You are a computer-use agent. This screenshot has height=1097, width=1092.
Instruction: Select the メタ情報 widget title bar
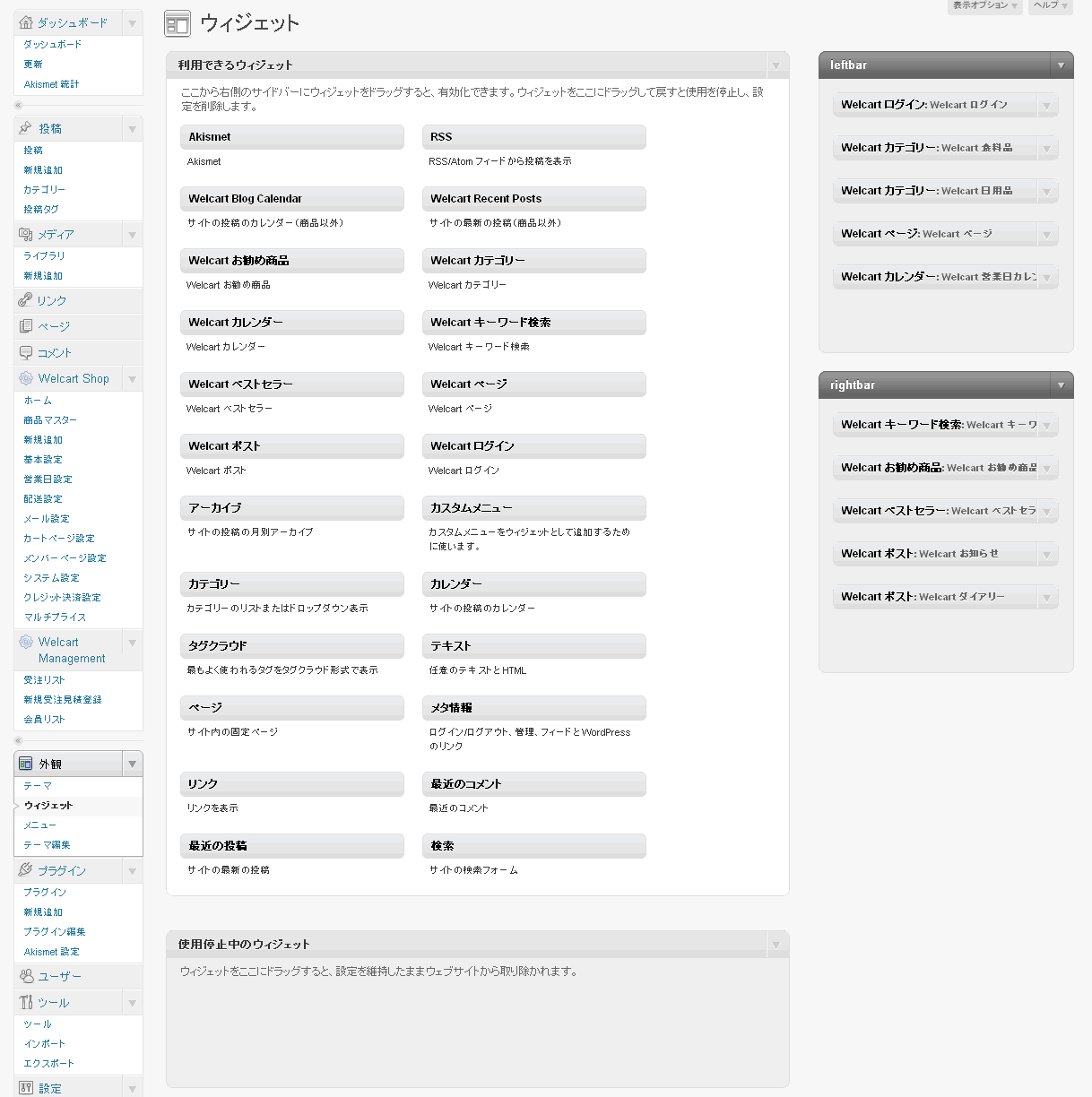tap(534, 708)
